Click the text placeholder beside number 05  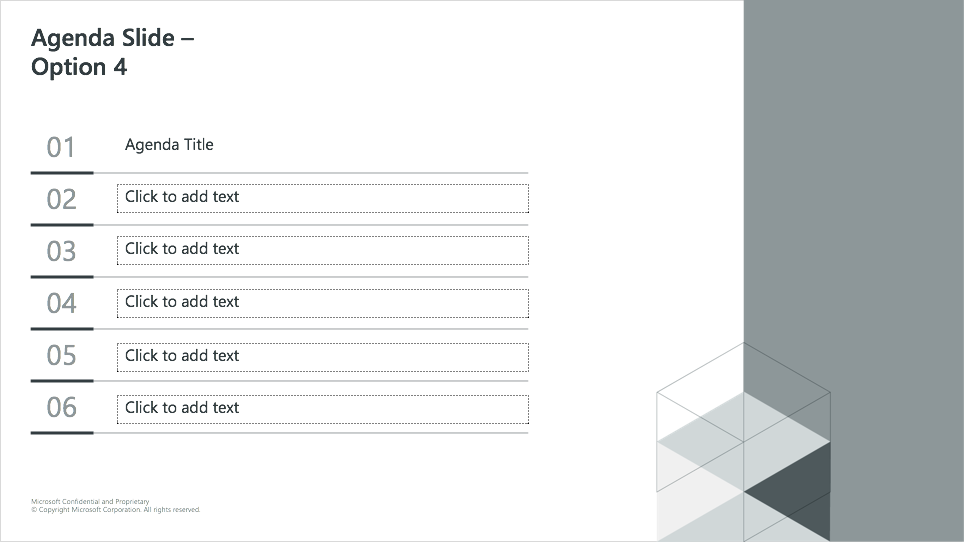coord(323,357)
